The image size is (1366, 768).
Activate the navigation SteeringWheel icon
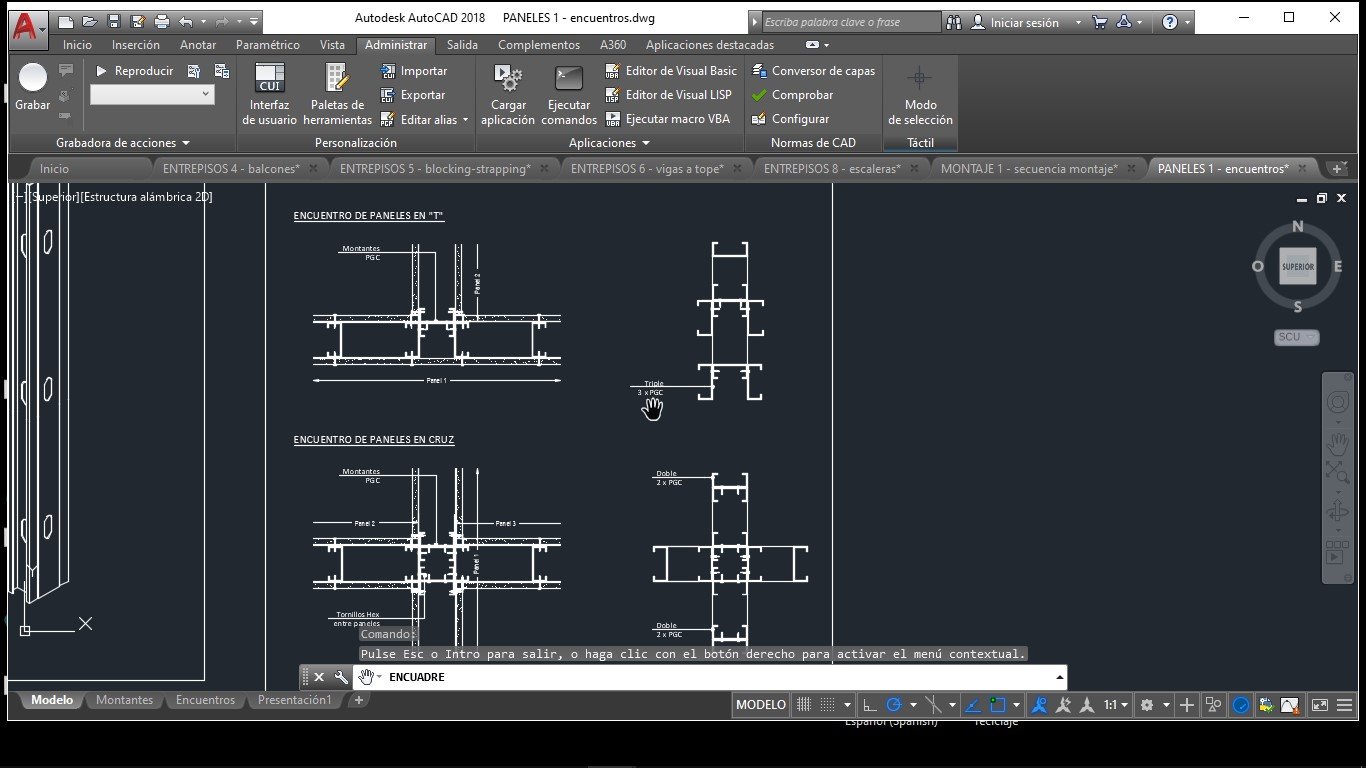click(1337, 403)
